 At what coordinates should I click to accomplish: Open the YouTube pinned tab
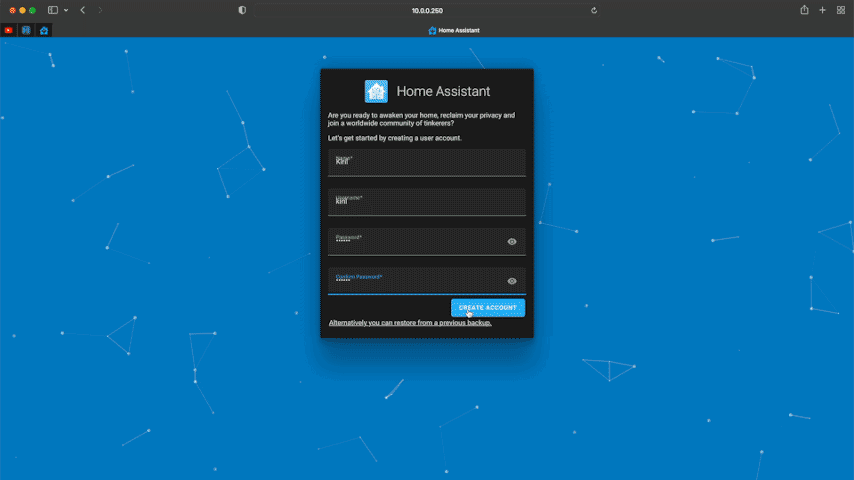tap(9, 31)
